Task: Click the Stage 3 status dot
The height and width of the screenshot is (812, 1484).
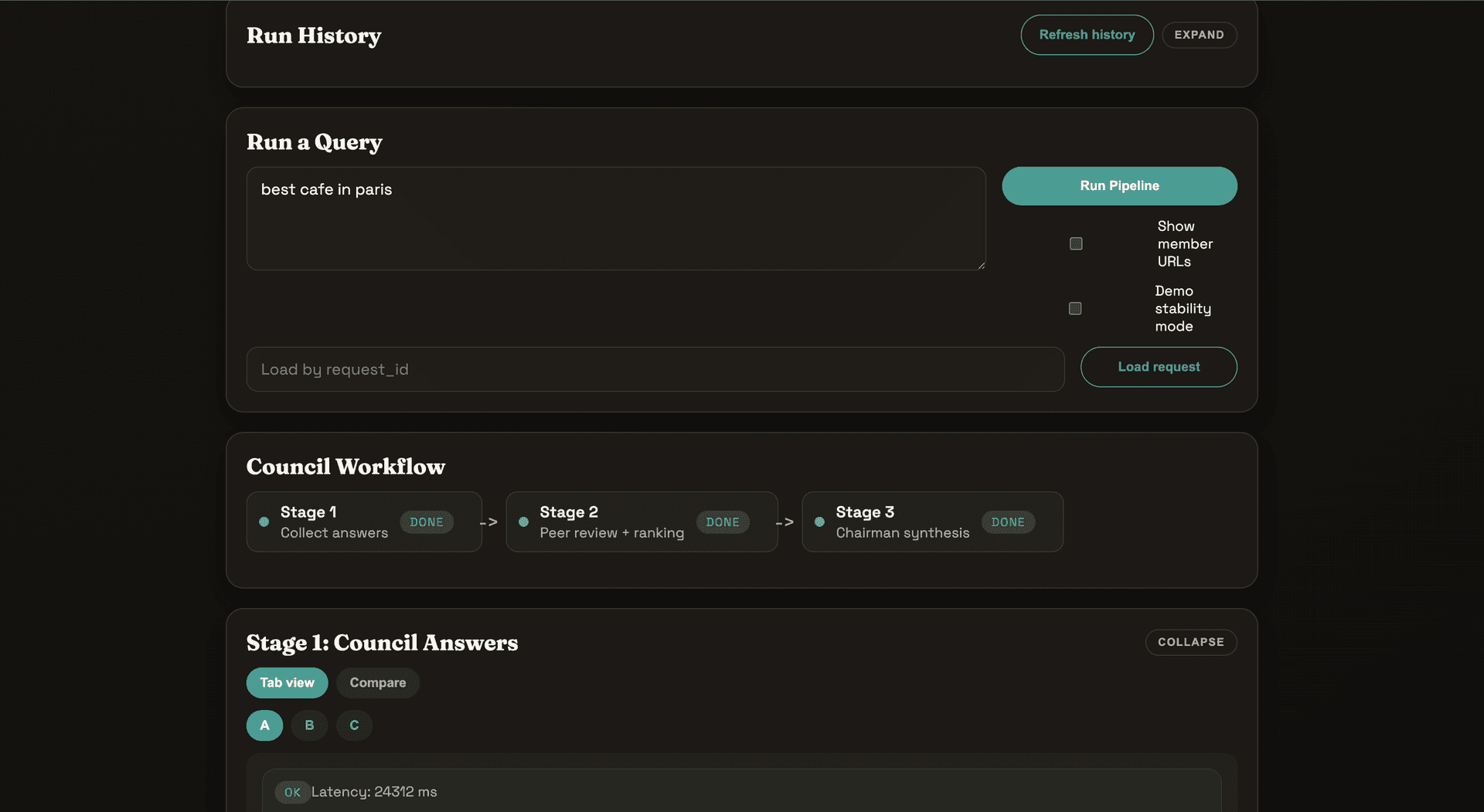Action: 819,522
